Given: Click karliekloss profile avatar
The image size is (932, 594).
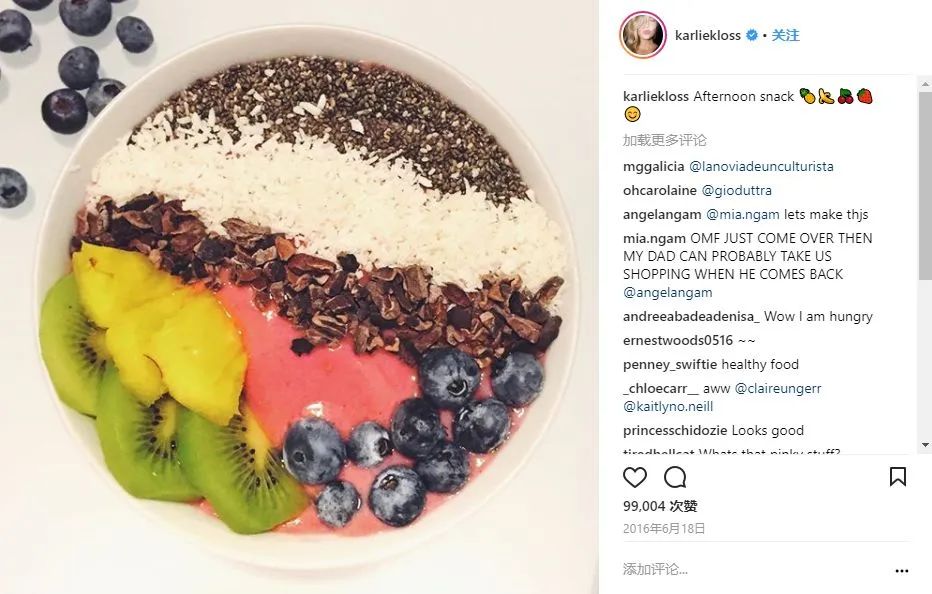Looking at the screenshot, I should coord(643,35).
